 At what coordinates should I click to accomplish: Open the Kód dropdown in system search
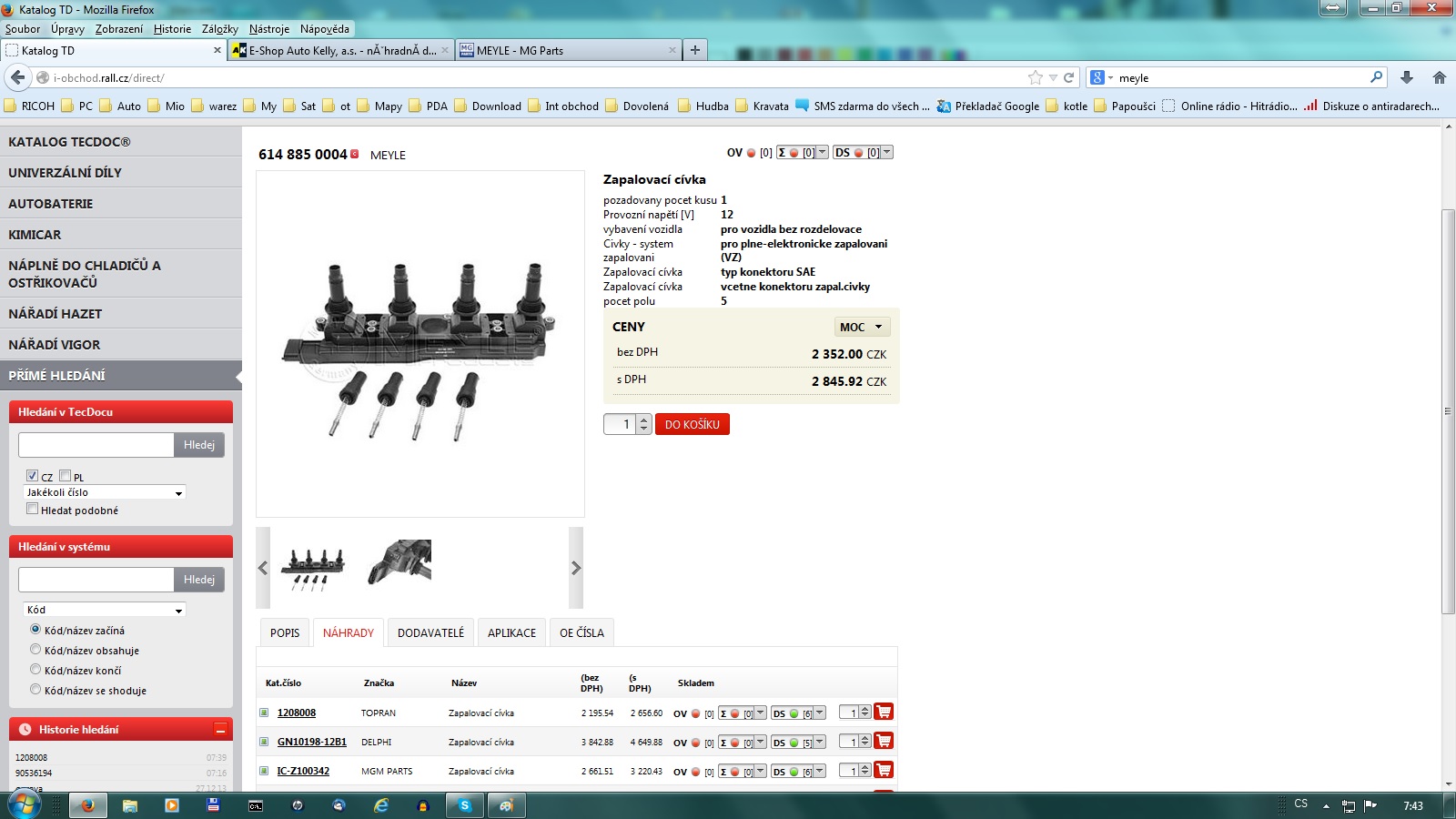tap(105, 610)
